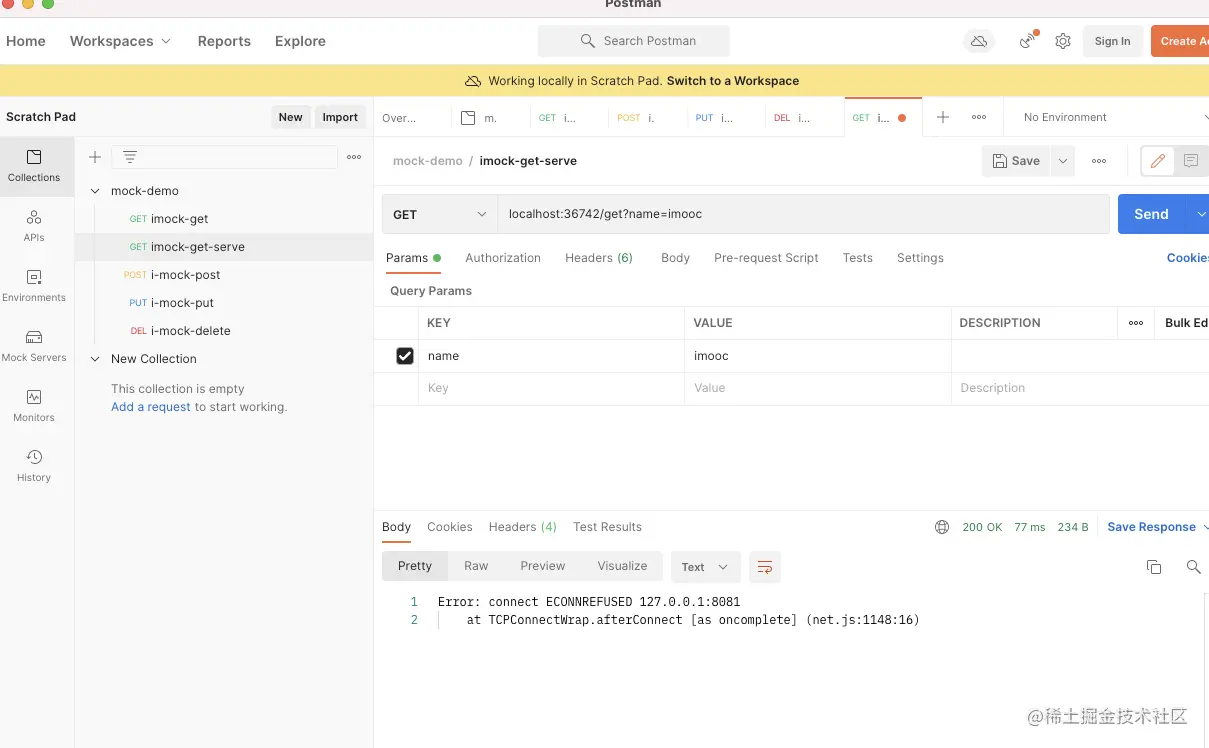Click the pencil edit mode icon

click(x=1158, y=161)
